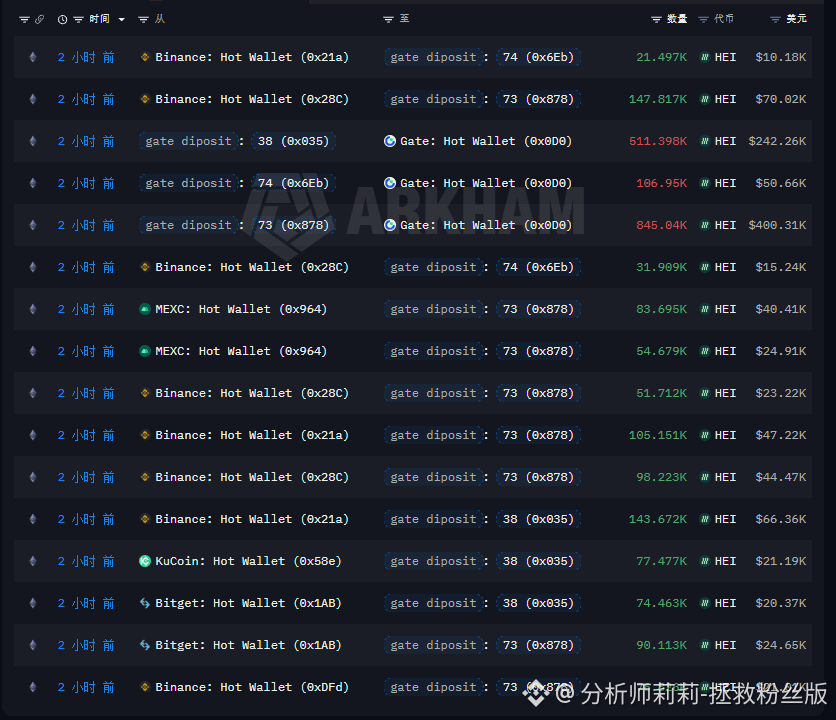The image size is (836, 720).
Task: Click the Ethereum icon in the 21.497K row
Action: coord(33,57)
